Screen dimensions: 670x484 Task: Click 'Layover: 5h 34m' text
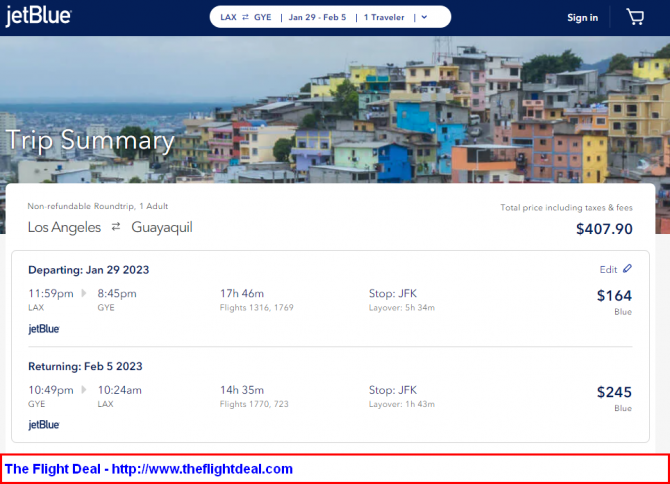coord(402,308)
